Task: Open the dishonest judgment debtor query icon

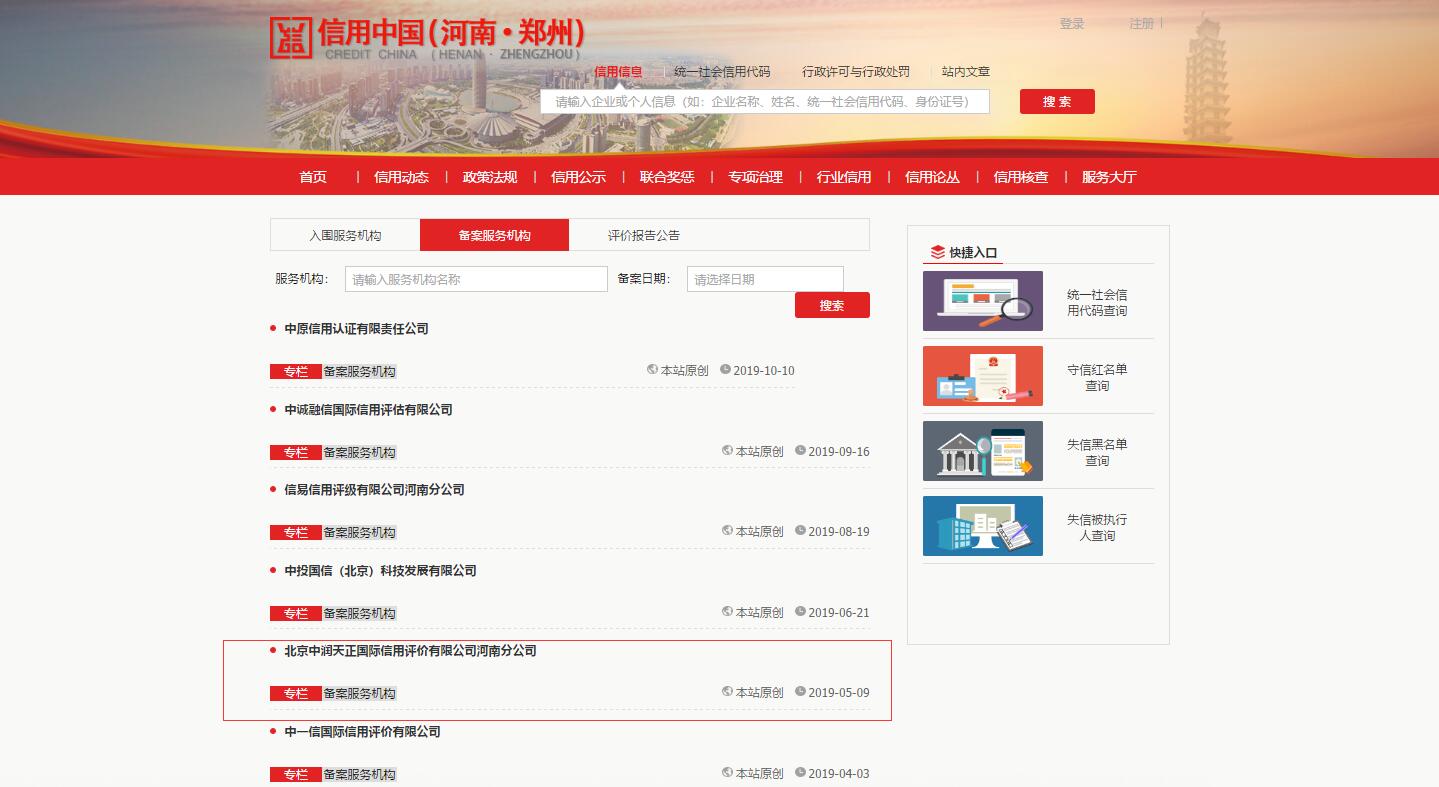Action: pyautogui.click(x=982, y=526)
